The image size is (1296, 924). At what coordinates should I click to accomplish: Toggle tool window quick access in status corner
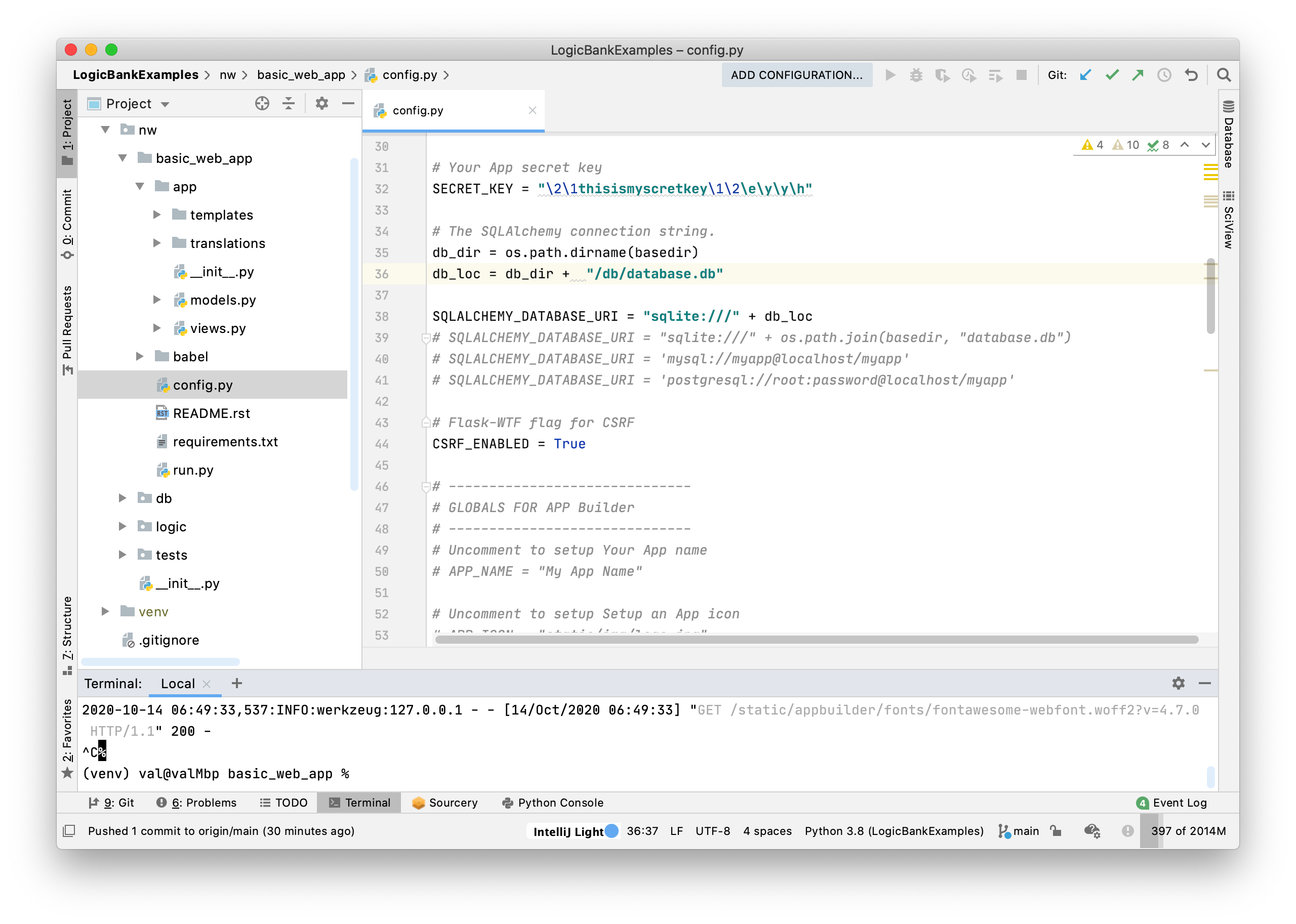69,831
